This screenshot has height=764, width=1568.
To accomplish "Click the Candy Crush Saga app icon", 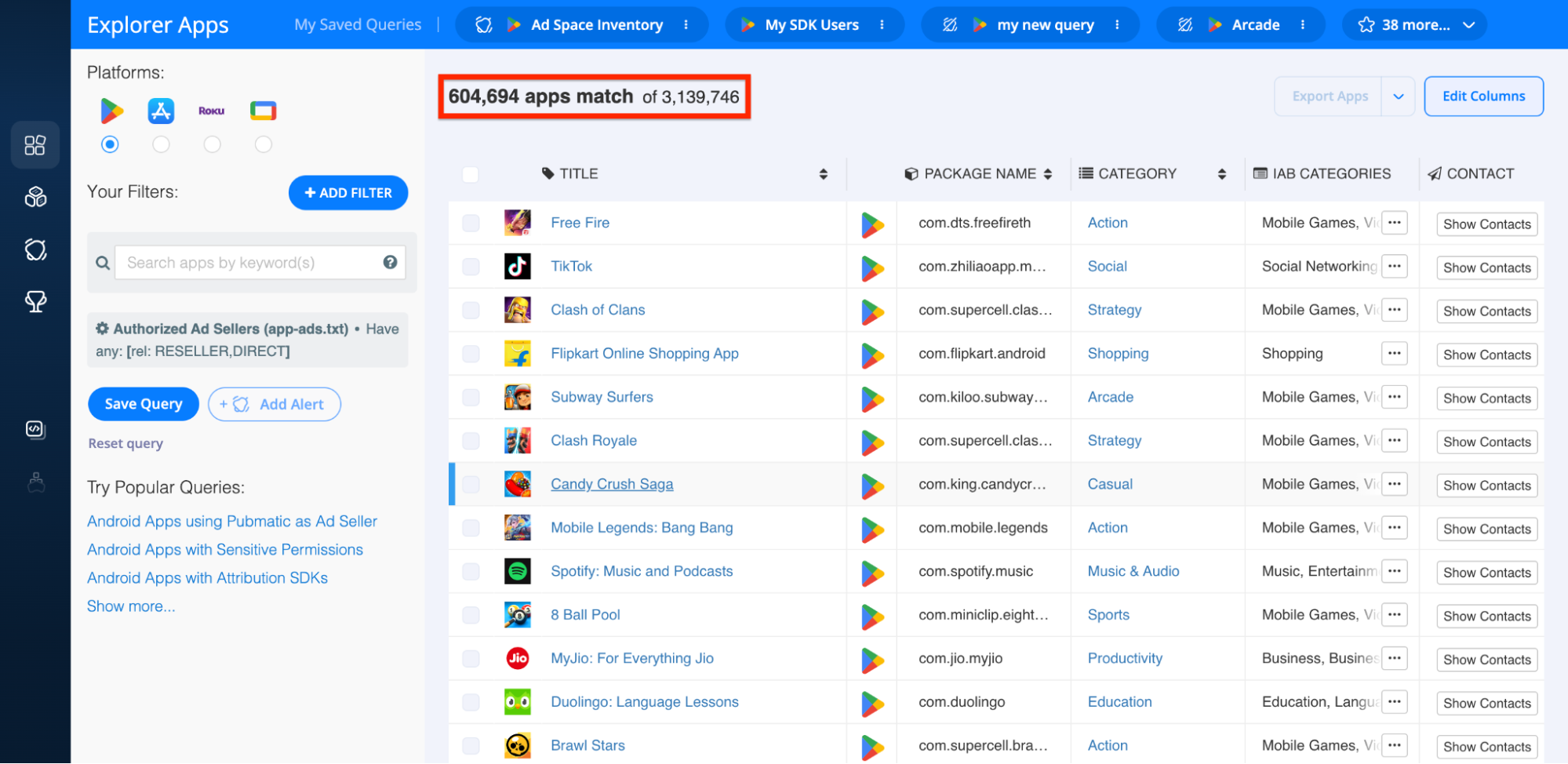I will tap(518, 484).
